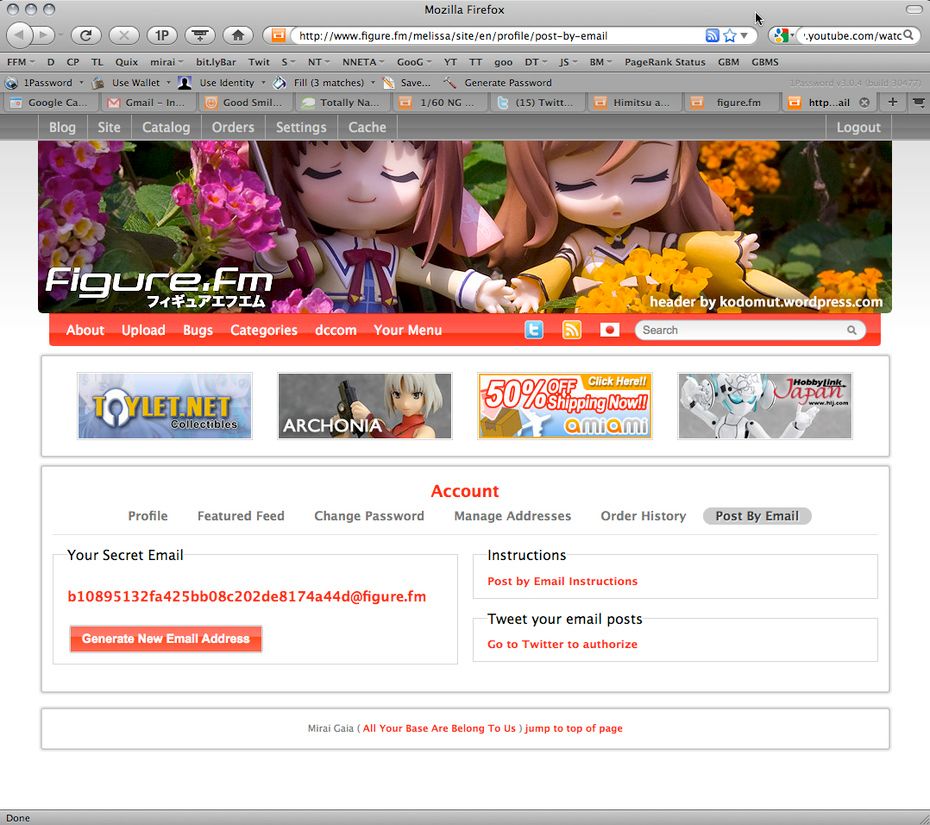This screenshot has width=930, height=825.
Task: Follow the Go to Twitter to authorize link
Action: pyautogui.click(x=562, y=644)
